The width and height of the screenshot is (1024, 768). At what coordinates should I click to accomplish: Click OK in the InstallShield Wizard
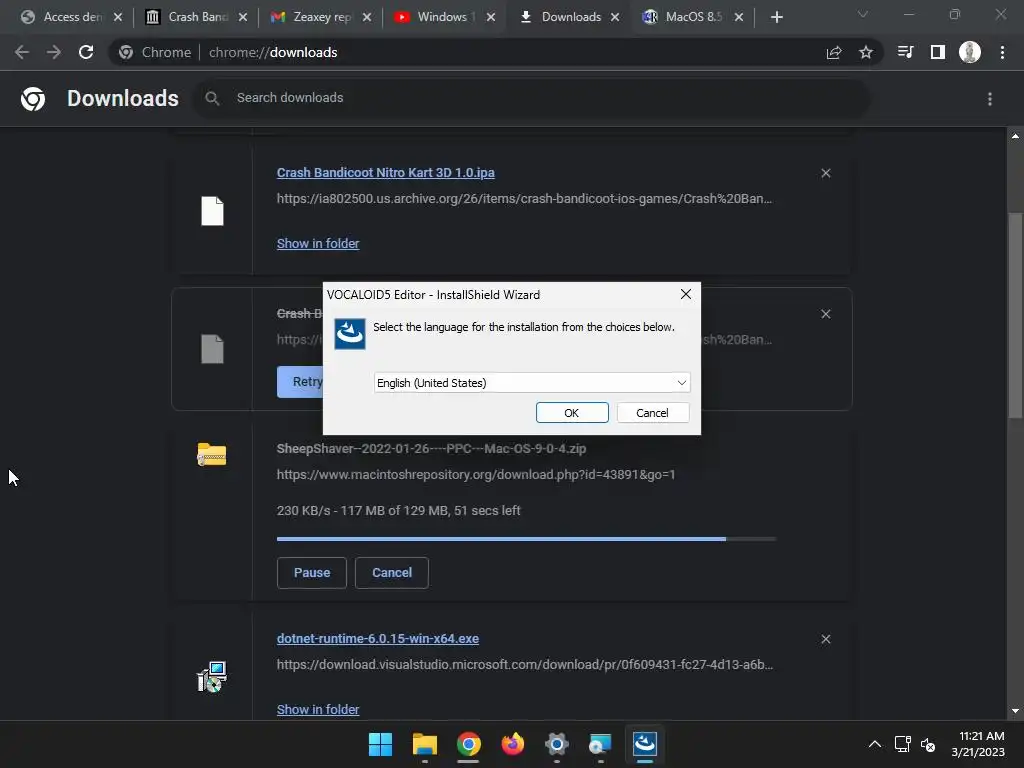[x=572, y=413]
